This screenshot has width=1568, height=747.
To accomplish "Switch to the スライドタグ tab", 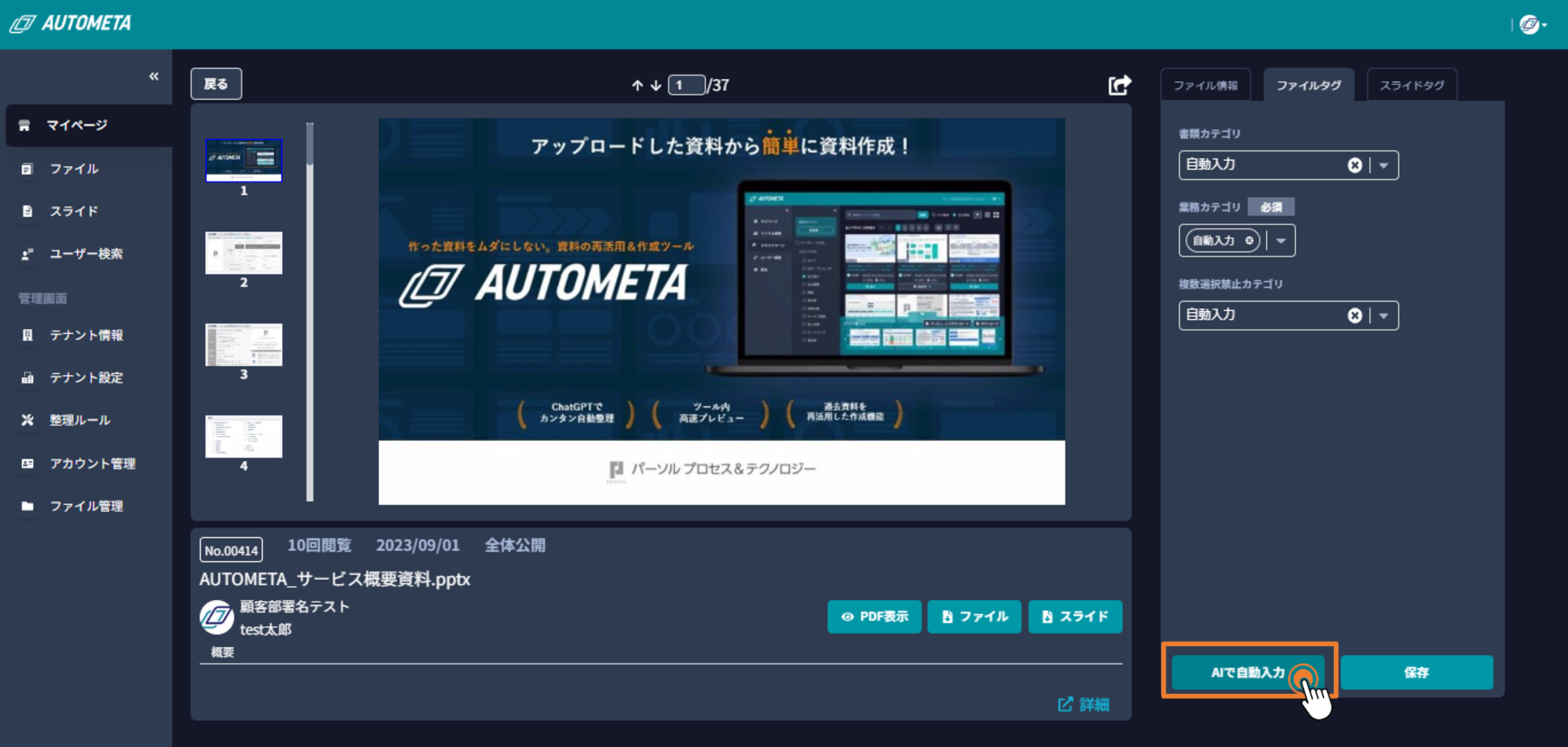I will 1412,85.
